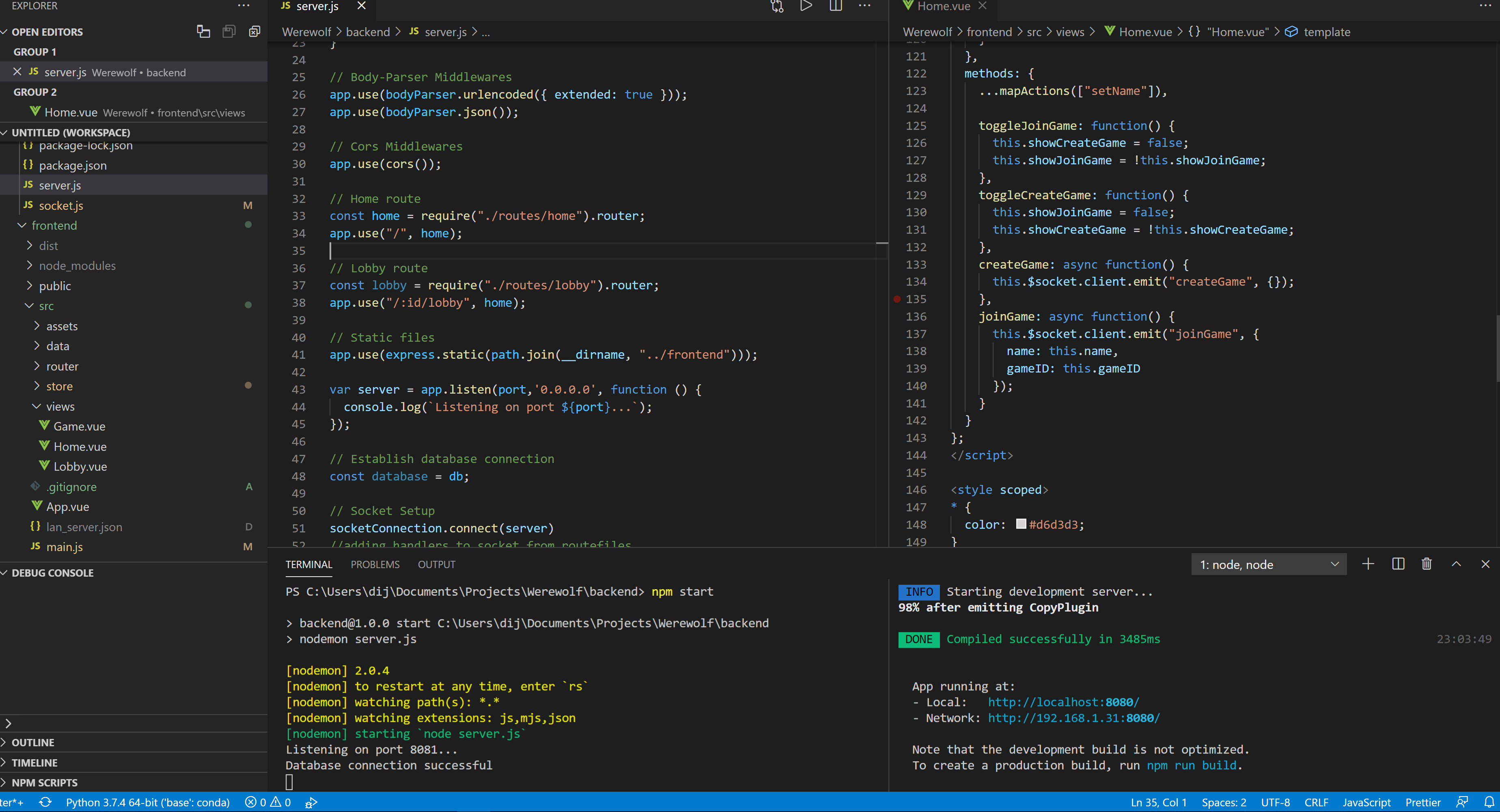1500x812 pixels.
Task: Open socket.js in the explorer
Action: coord(60,205)
